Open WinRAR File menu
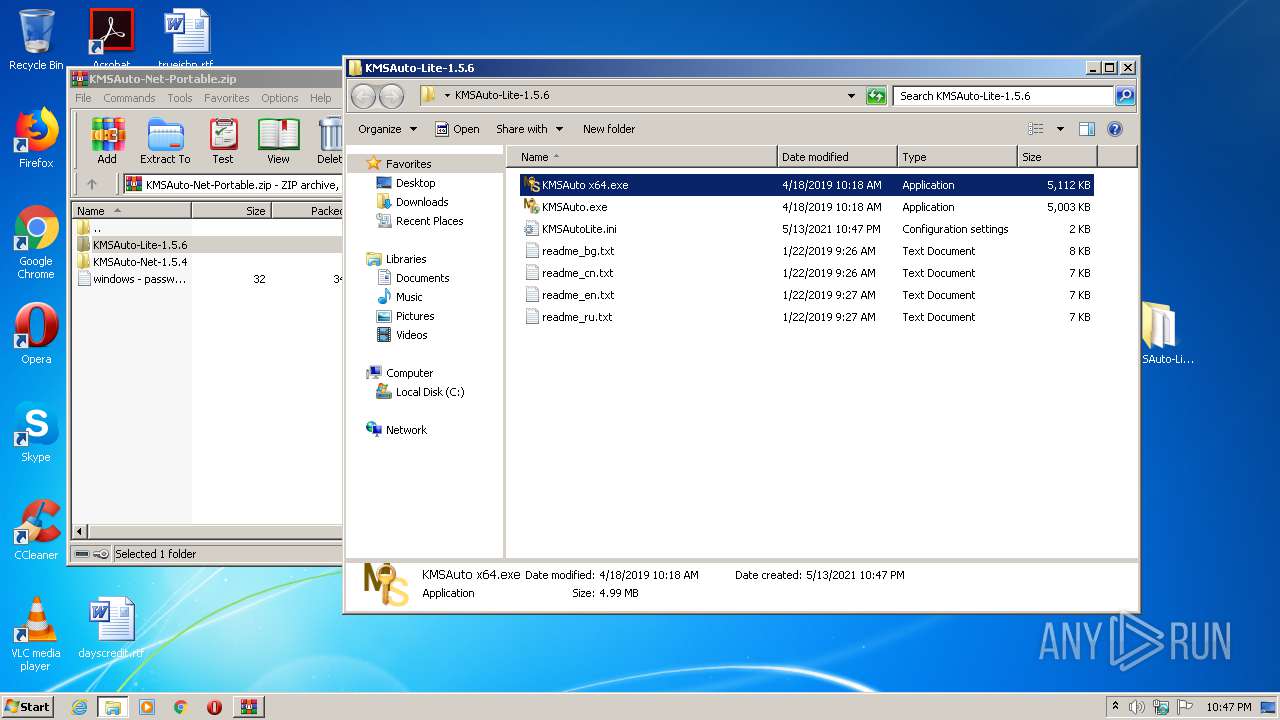This screenshot has width=1280, height=720. [x=83, y=98]
